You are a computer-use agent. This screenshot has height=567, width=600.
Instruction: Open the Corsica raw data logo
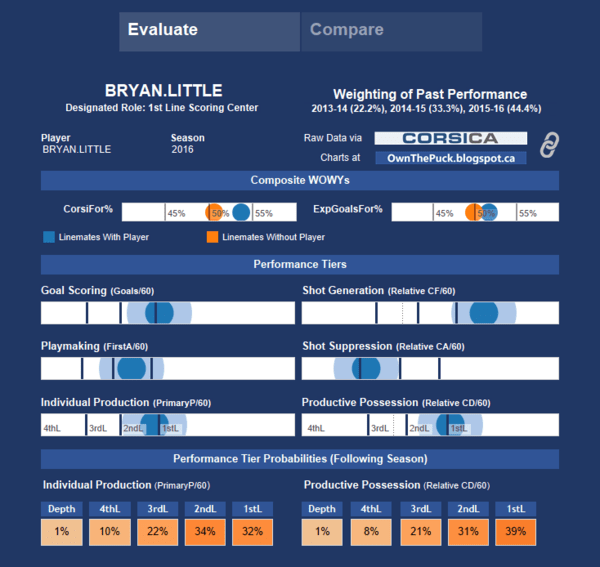450,137
